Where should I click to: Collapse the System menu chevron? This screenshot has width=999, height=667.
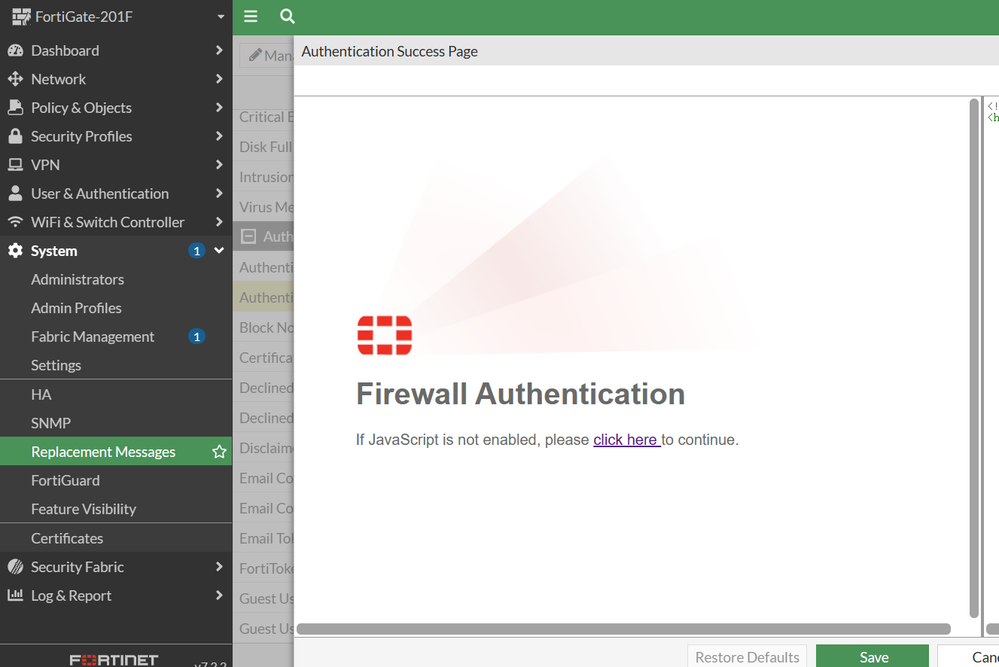219,251
